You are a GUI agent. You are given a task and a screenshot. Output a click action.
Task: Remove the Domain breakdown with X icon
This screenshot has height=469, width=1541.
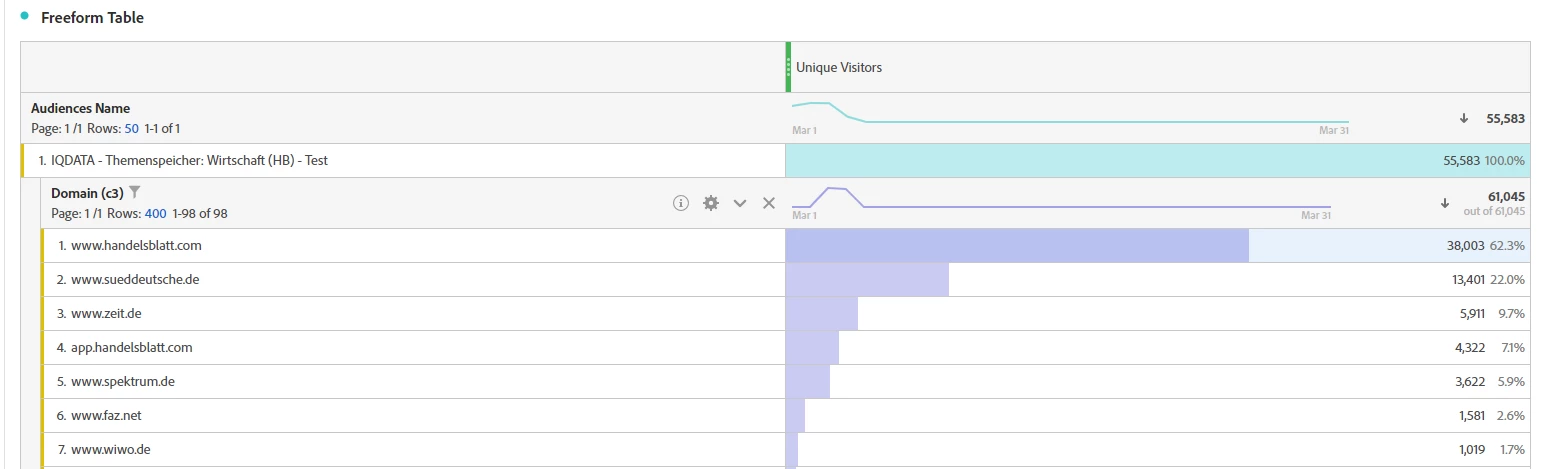click(769, 203)
